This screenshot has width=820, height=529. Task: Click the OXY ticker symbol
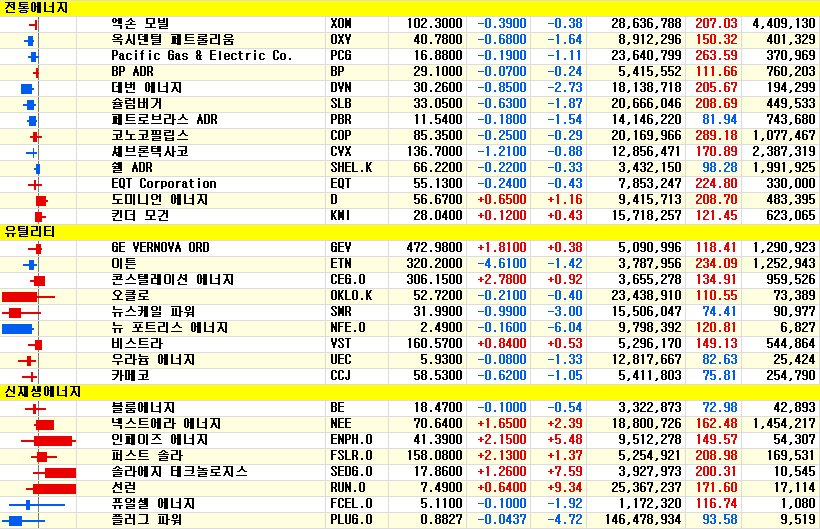340,40
